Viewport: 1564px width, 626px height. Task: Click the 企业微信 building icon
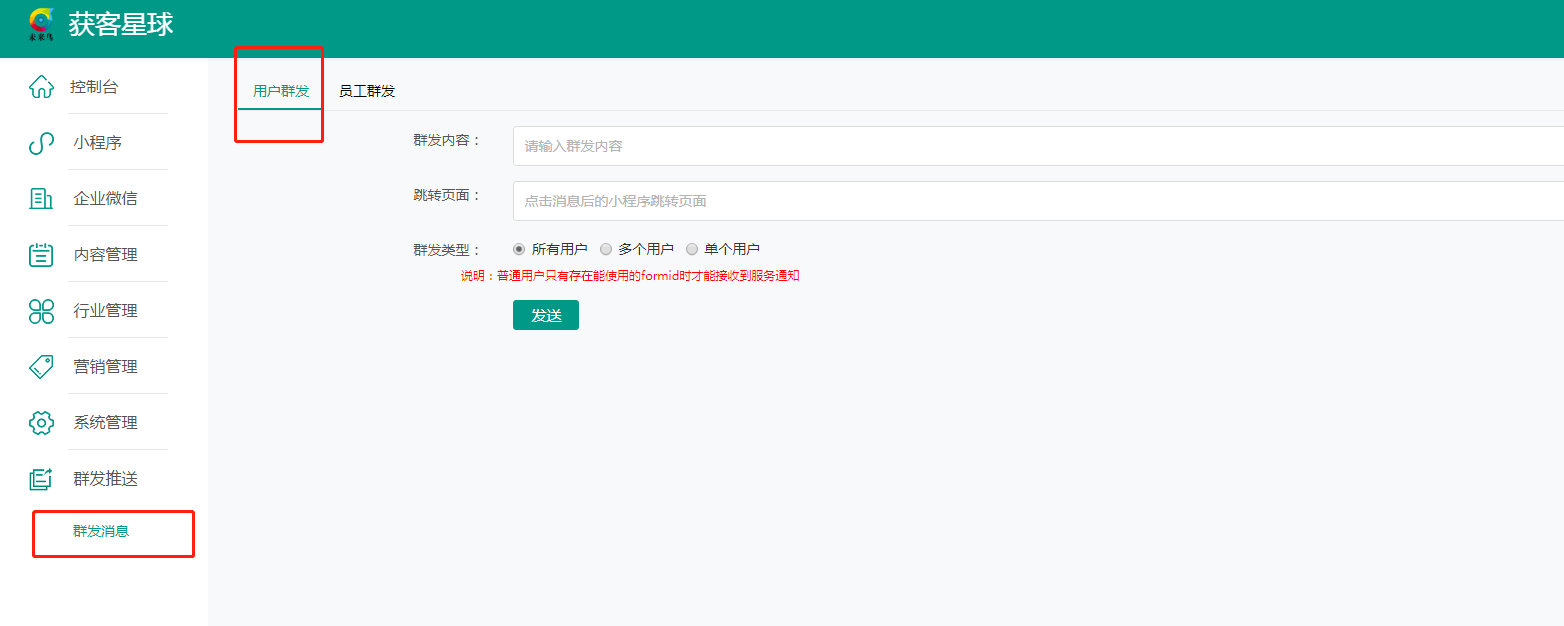pyautogui.click(x=41, y=199)
